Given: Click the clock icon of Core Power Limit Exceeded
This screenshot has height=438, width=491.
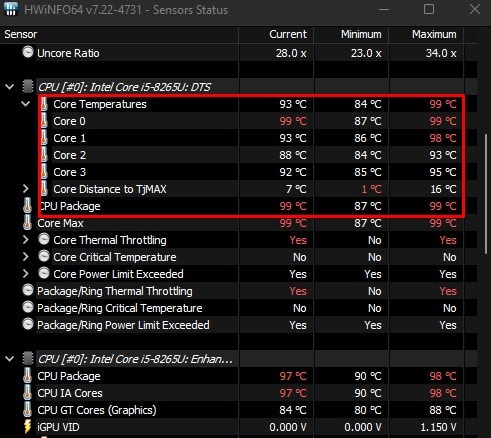Looking at the screenshot, I should [44, 273].
